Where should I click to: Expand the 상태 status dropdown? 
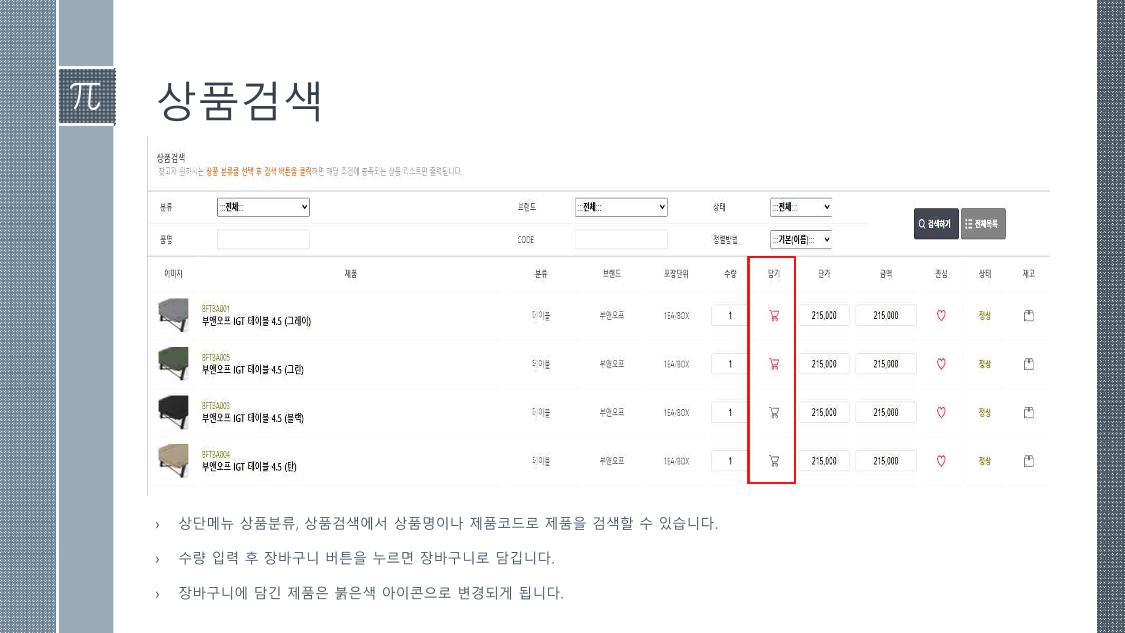coord(801,207)
